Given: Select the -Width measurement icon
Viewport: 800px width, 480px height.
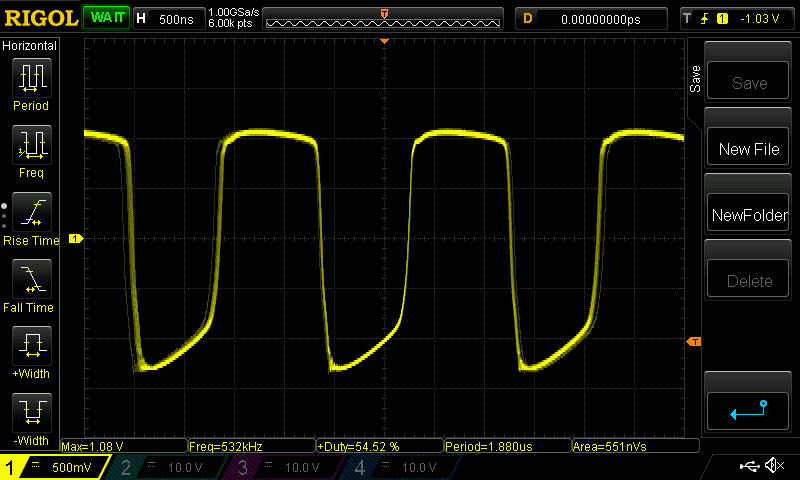Looking at the screenshot, I should pos(32,413).
